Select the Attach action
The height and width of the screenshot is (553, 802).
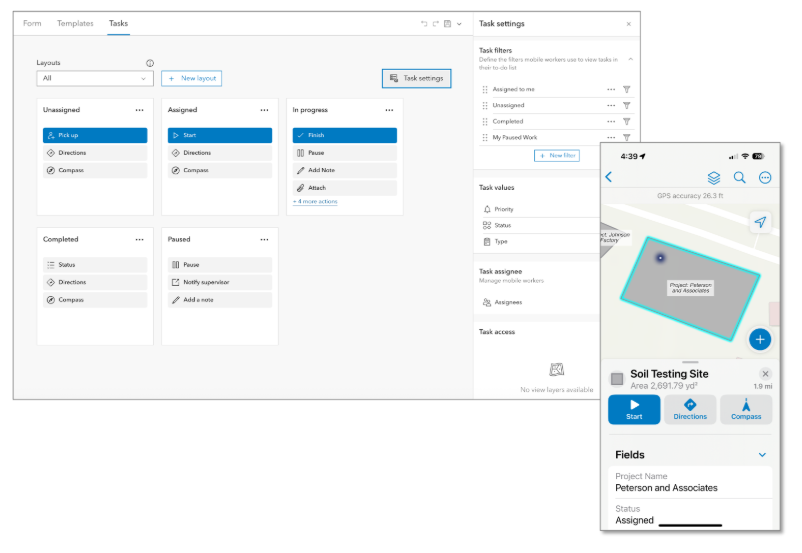(345, 188)
